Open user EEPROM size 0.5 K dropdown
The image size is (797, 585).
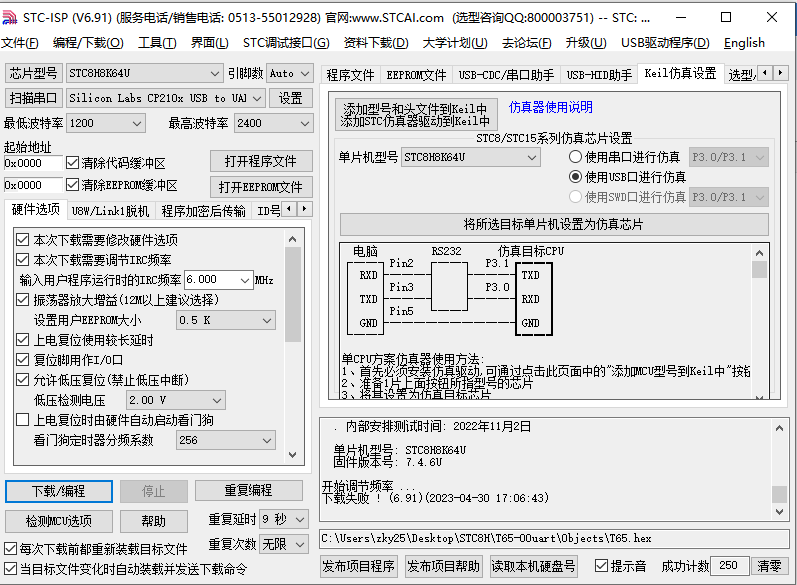(x=226, y=320)
